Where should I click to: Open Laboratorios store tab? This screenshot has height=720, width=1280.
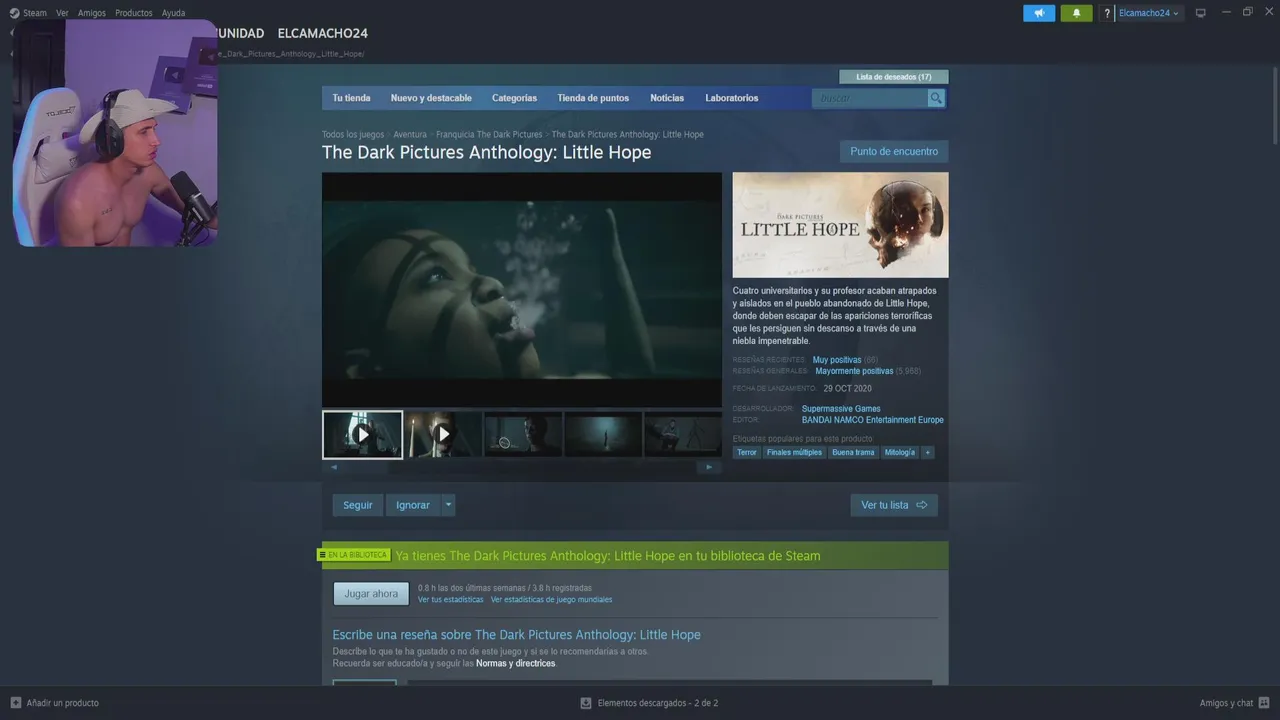[x=732, y=98]
